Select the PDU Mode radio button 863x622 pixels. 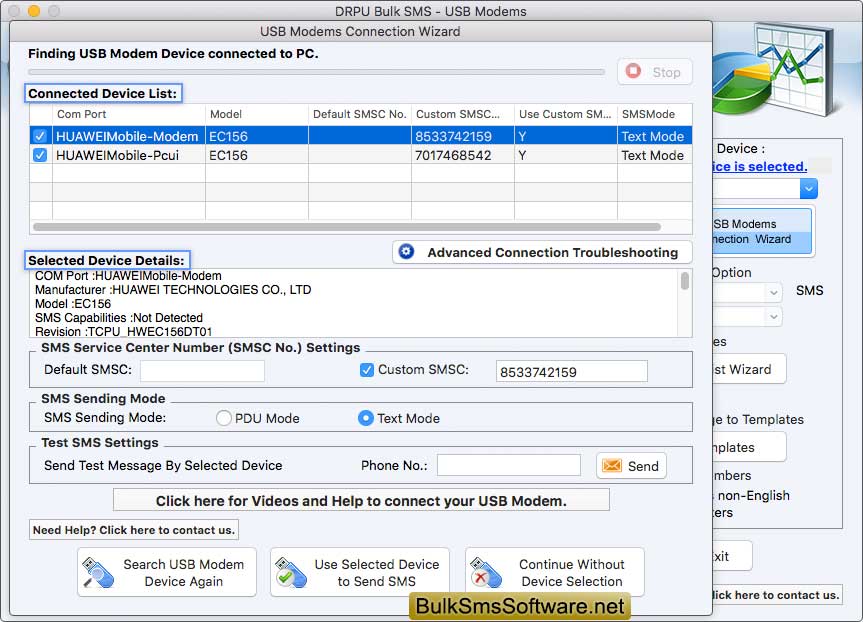[x=223, y=418]
